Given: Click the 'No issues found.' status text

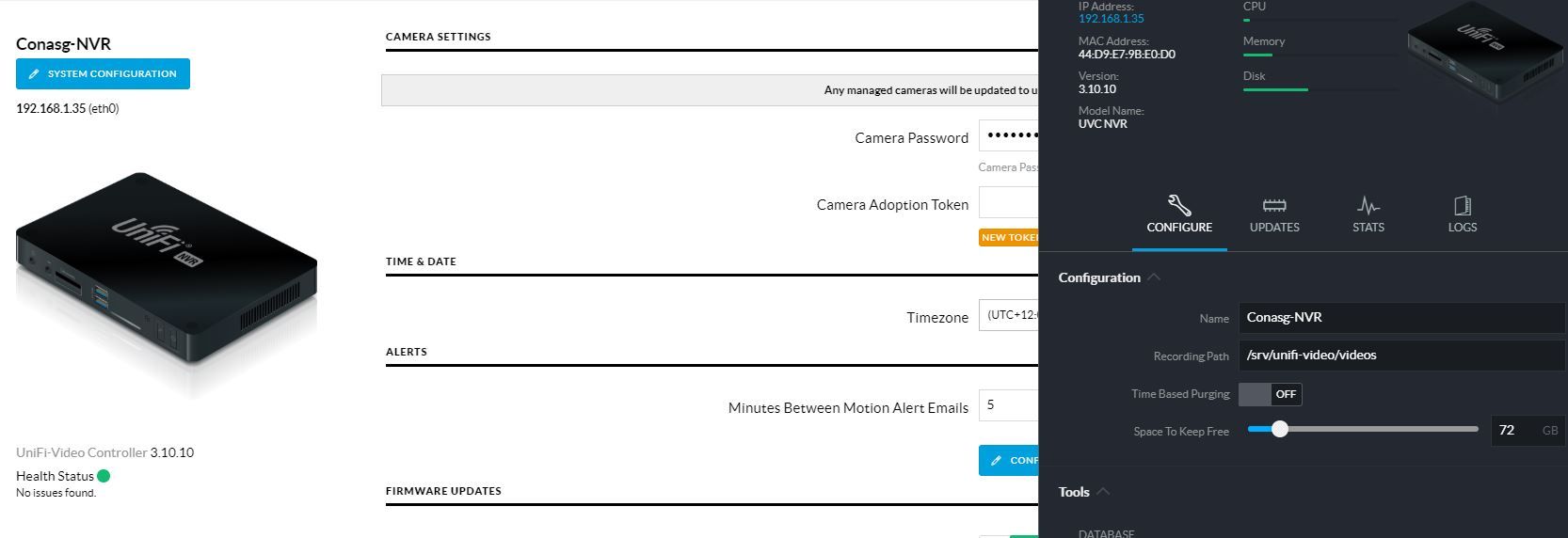Looking at the screenshot, I should (x=56, y=493).
